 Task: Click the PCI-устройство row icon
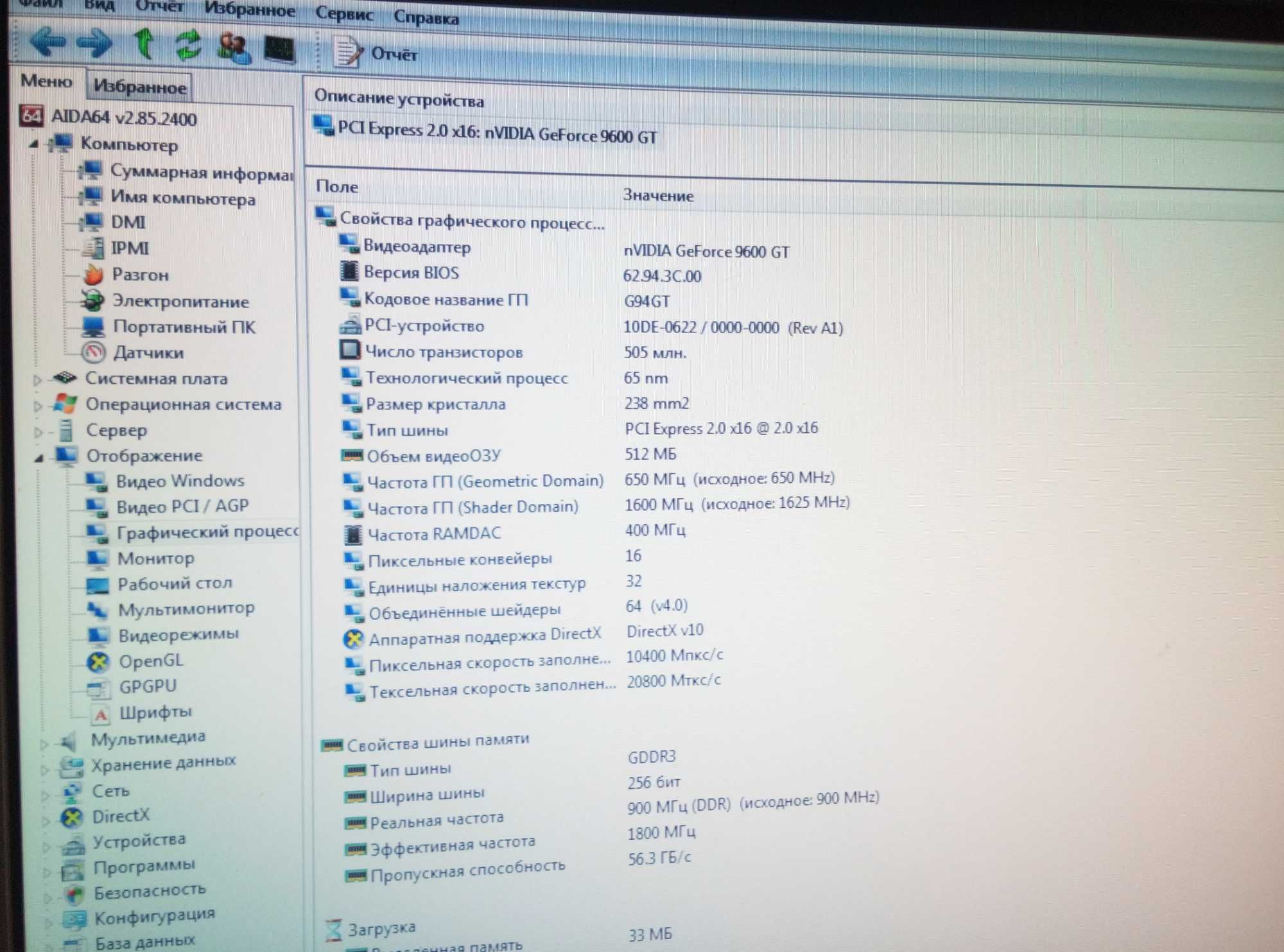click(350, 324)
